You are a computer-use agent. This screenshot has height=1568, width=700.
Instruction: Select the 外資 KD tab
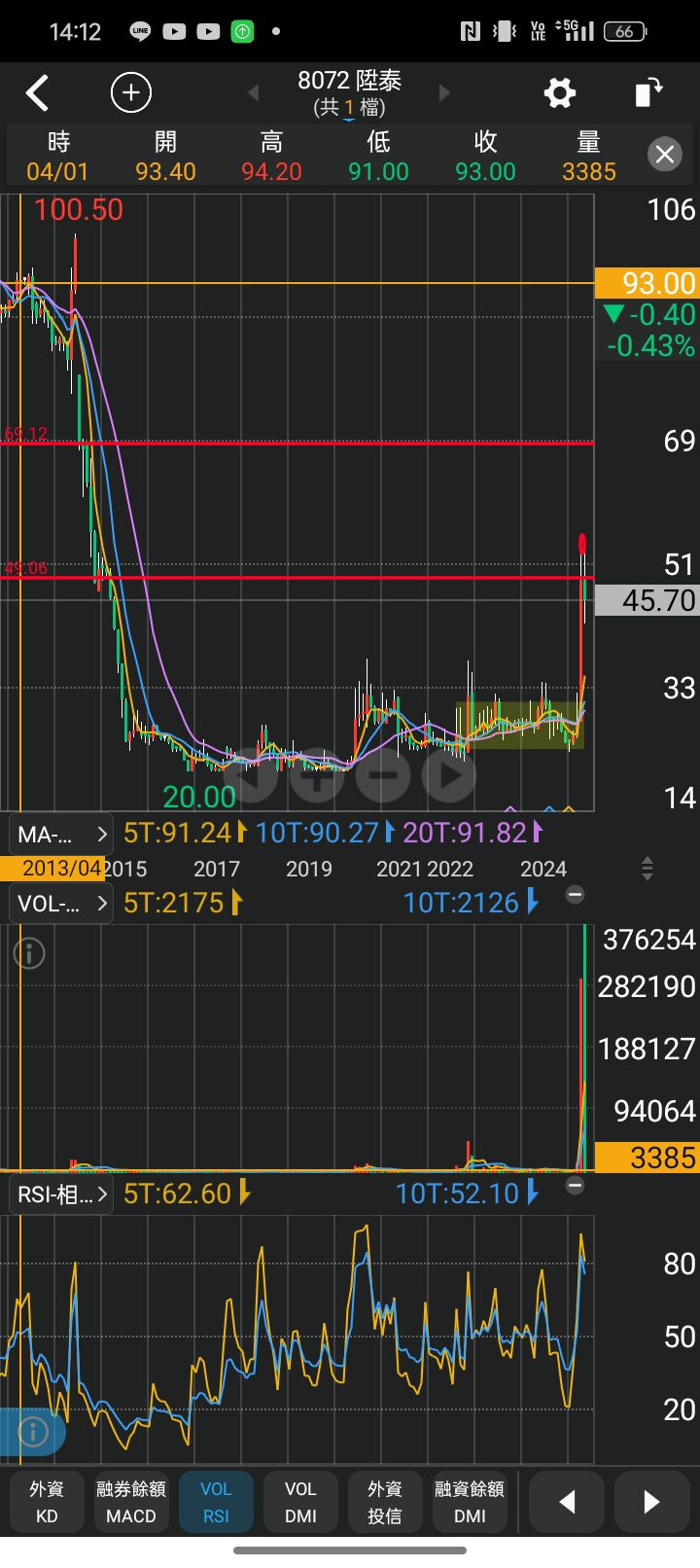click(x=47, y=1502)
